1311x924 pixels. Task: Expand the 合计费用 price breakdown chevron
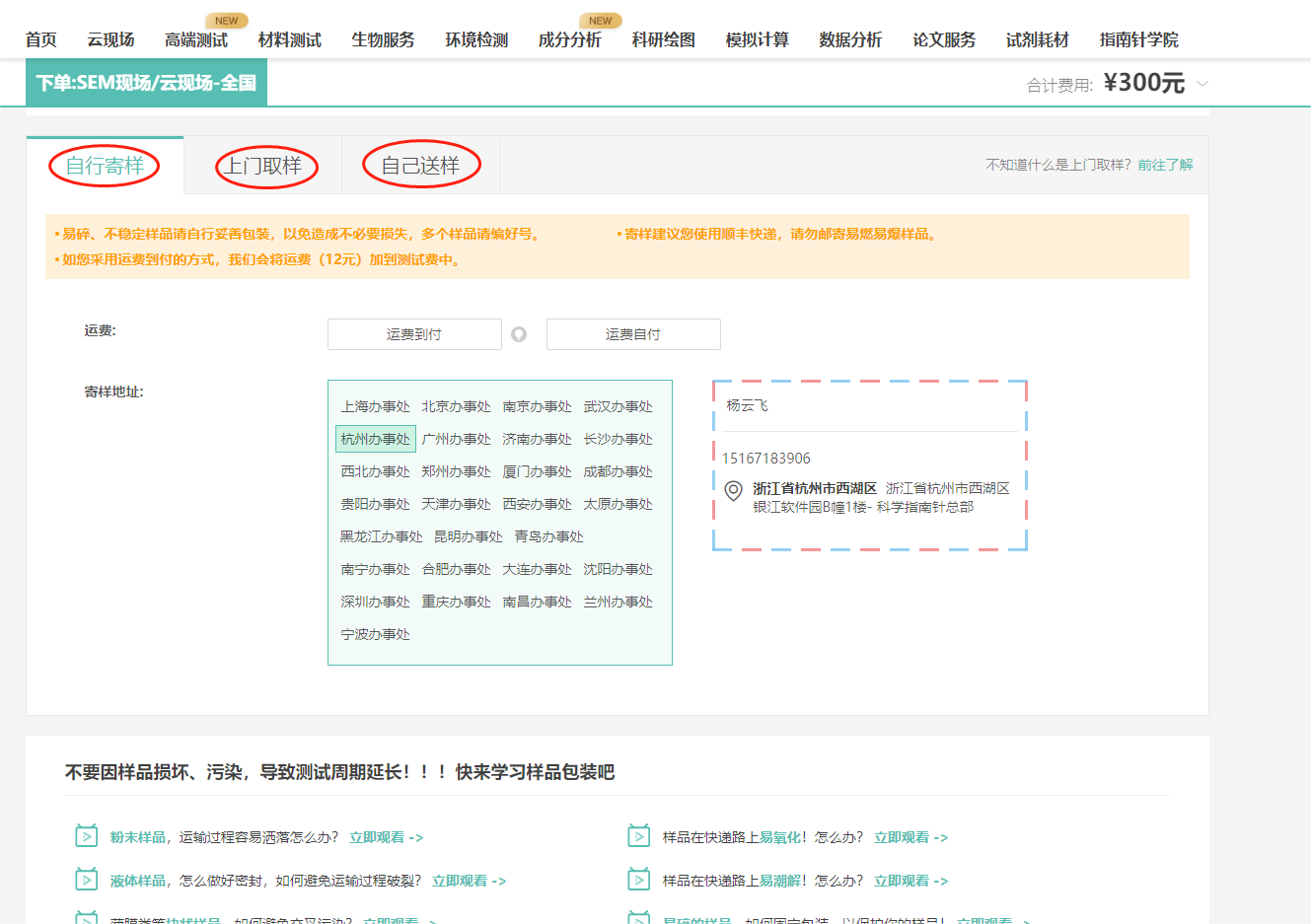[x=1202, y=86]
